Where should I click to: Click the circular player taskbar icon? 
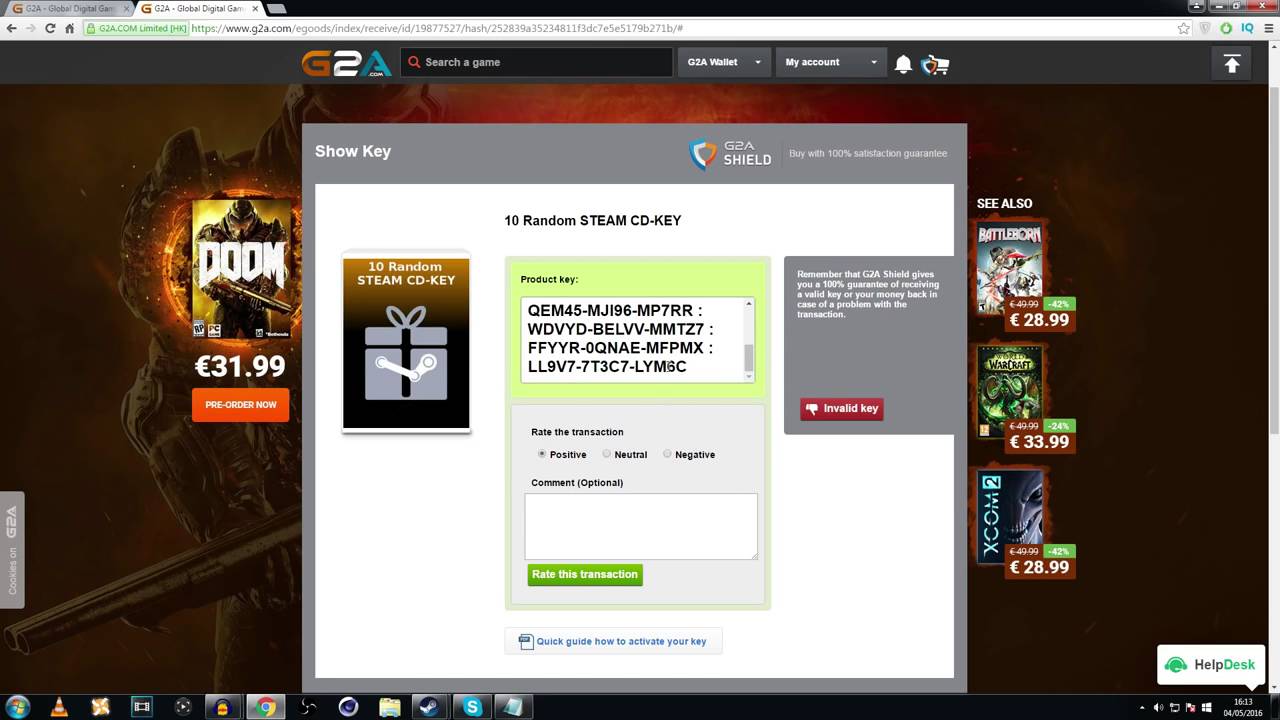183,707
